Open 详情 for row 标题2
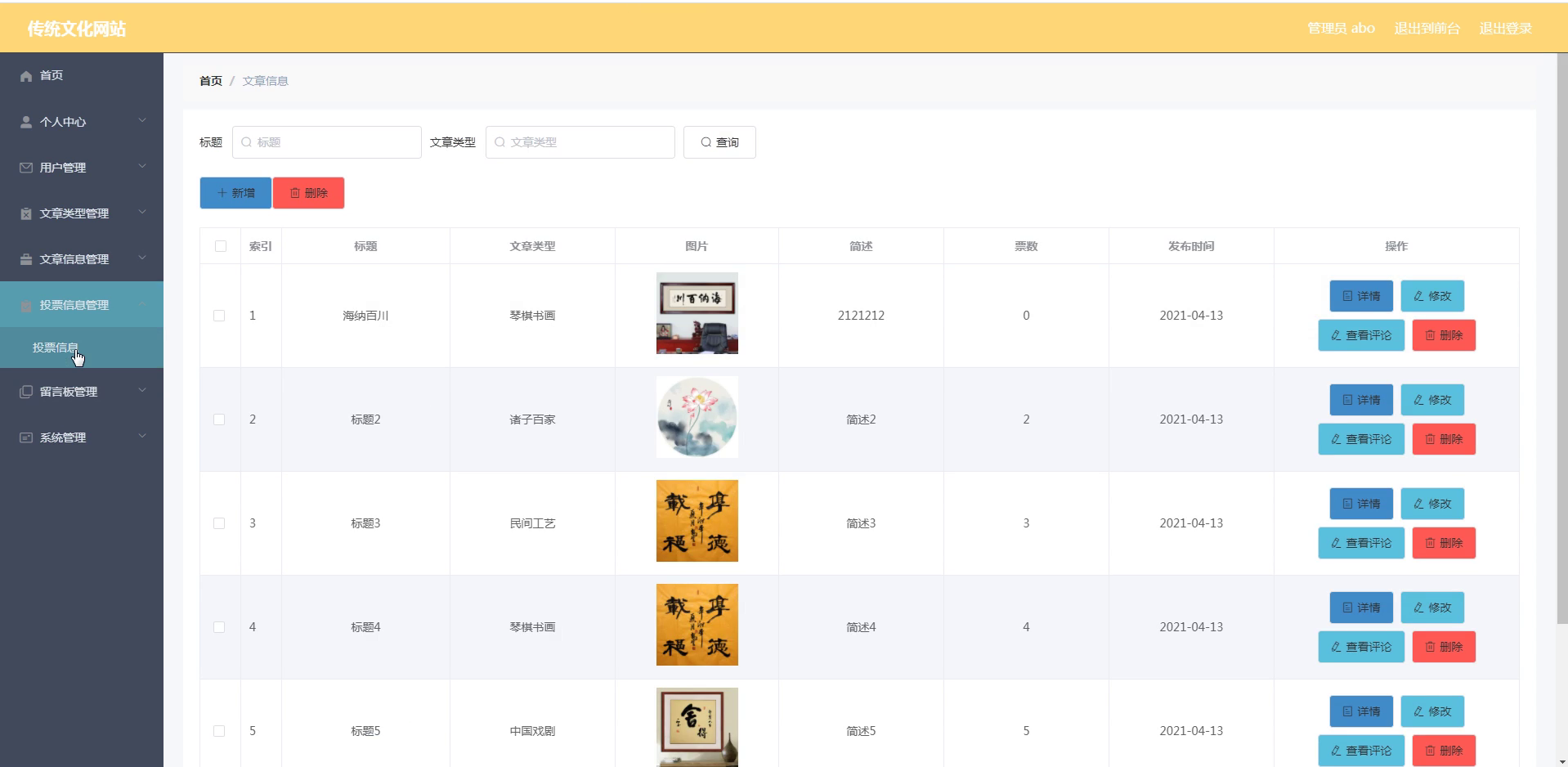1568x767 pixels. coord(1361,400)
